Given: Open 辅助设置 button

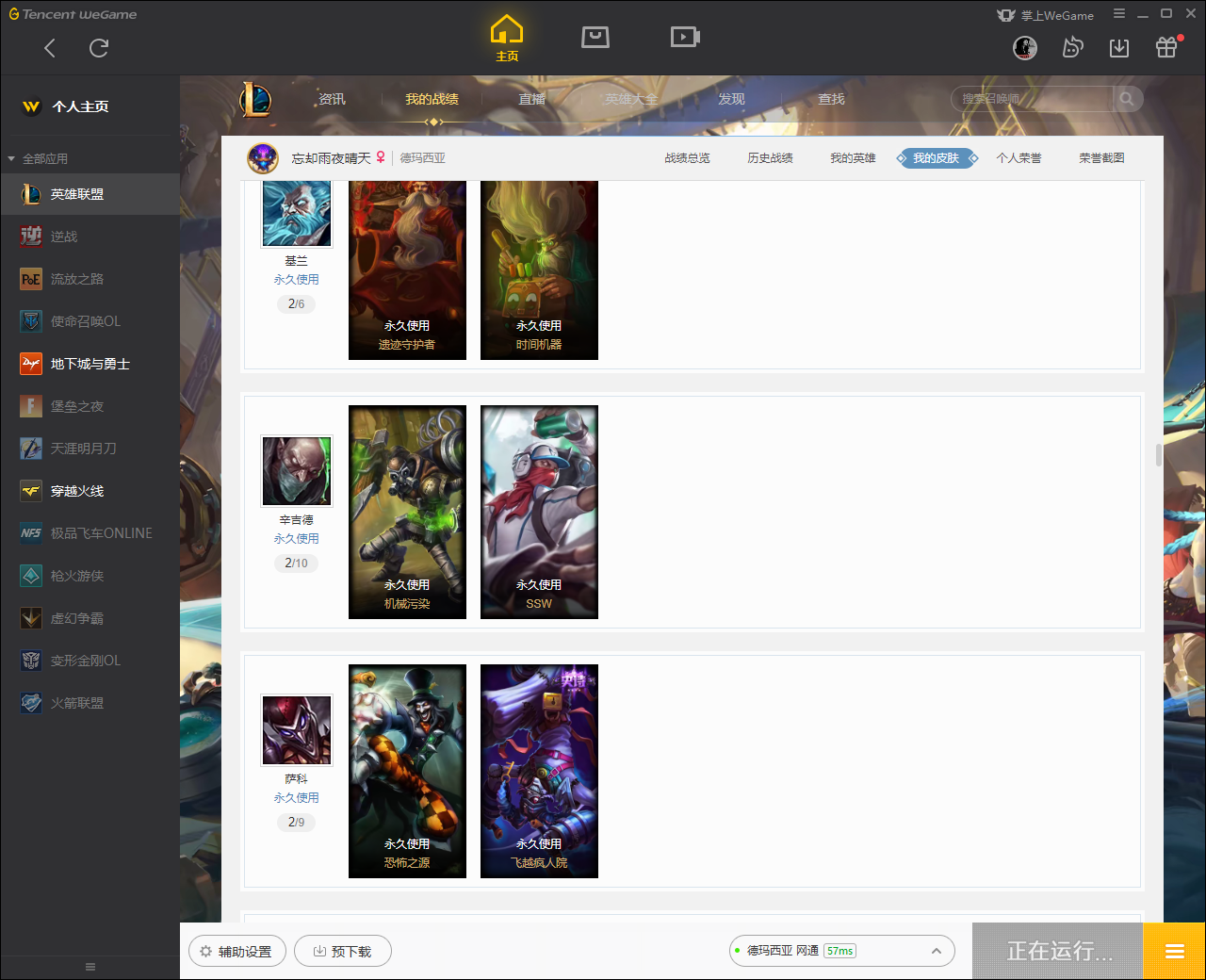Looking at the screenshot, I should point(237,951).
